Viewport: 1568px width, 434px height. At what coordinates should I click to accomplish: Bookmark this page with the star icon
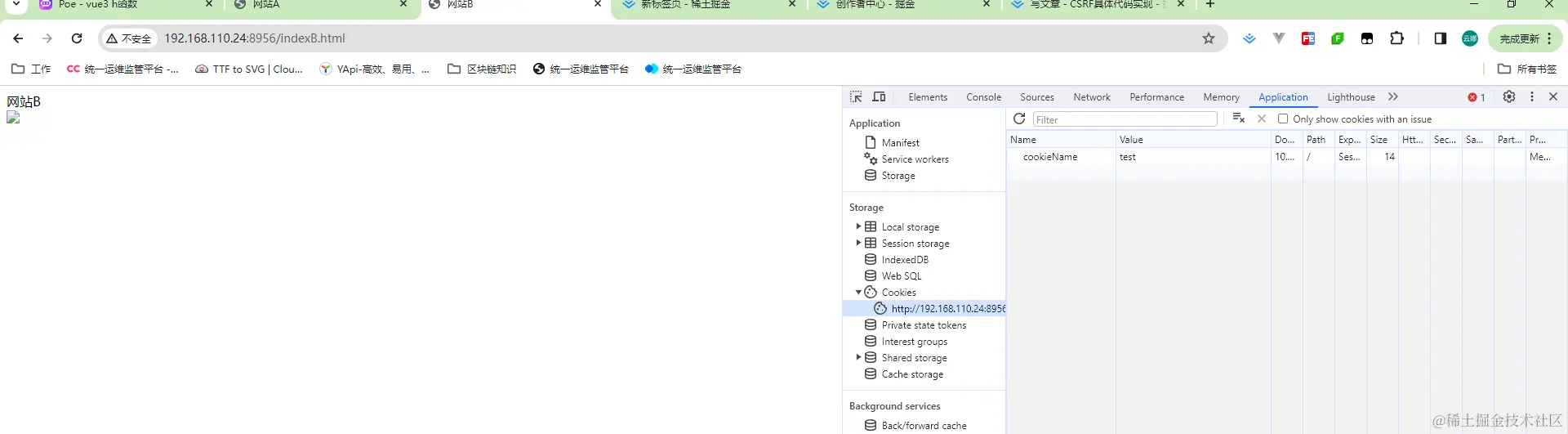click(1209, 38)
